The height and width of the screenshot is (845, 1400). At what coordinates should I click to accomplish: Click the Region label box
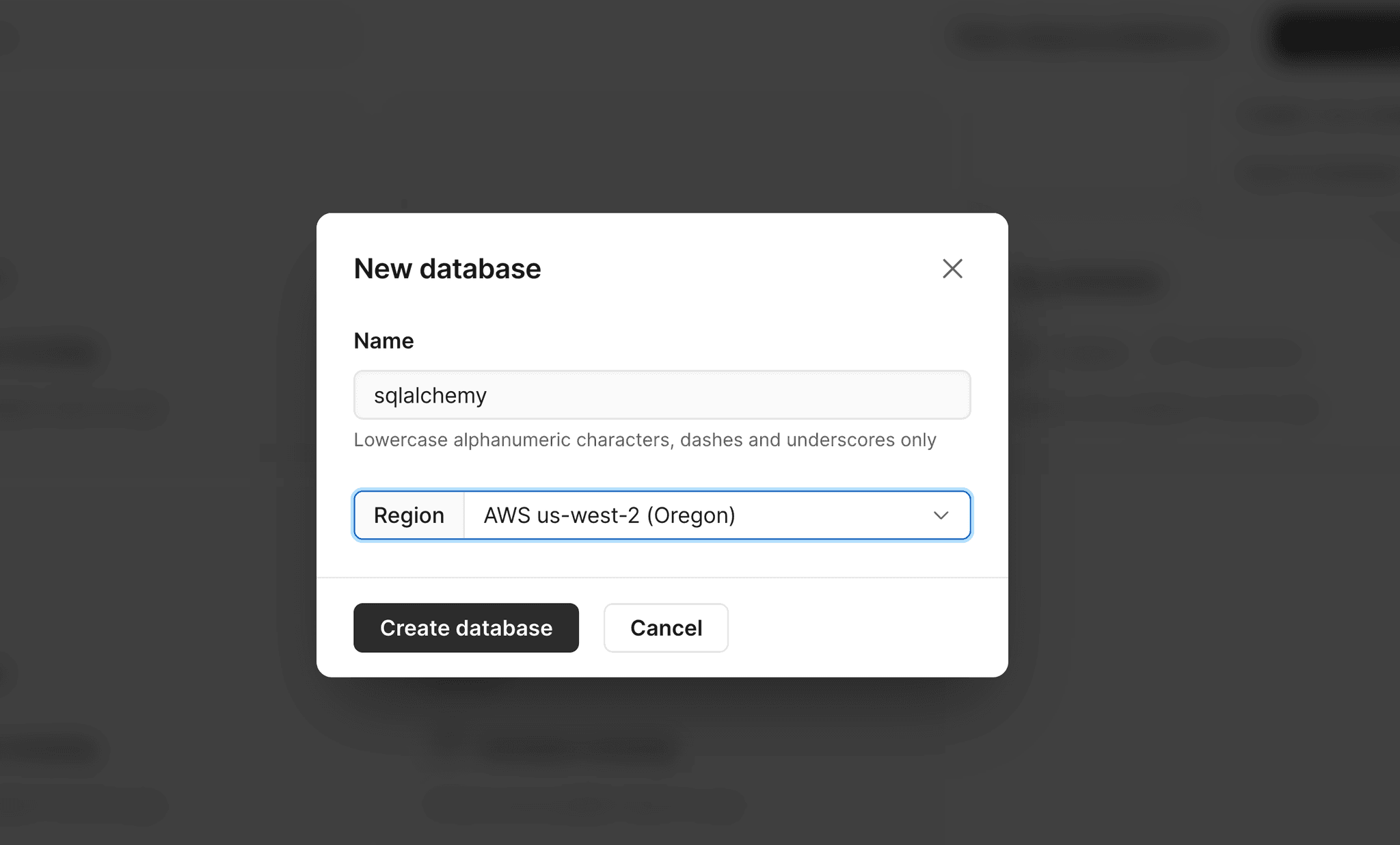tap(409, 515)
